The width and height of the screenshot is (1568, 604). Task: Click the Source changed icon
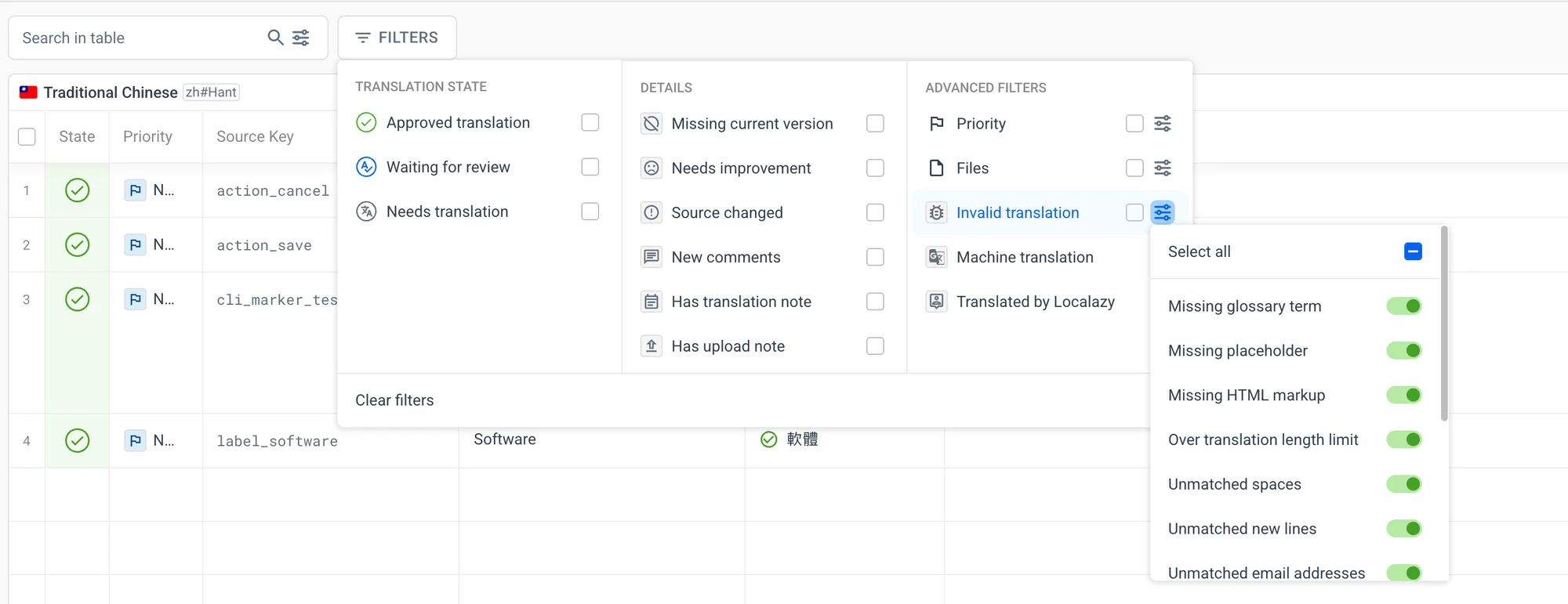click(652, 212)
